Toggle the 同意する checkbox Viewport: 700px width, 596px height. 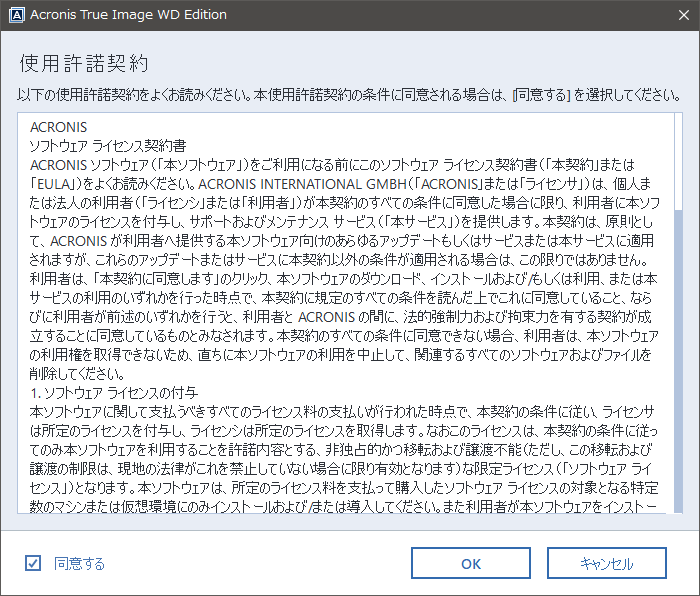tap(33, 563)
